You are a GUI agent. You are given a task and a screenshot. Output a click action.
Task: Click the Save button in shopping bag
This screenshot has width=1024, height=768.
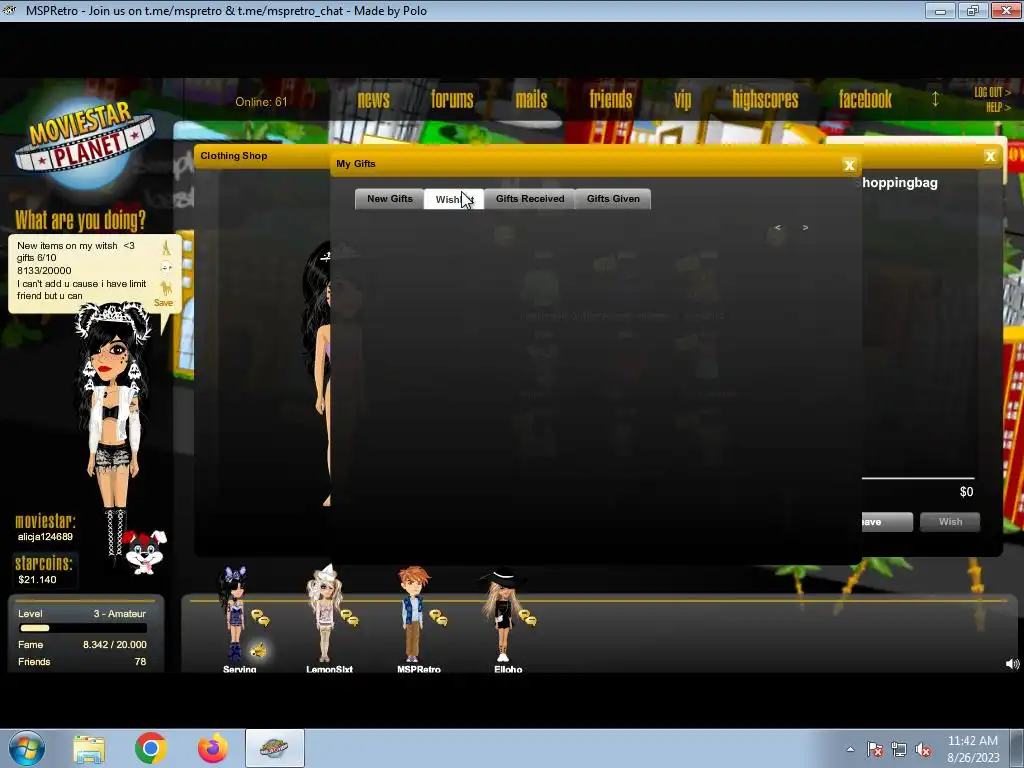[887, 522]
